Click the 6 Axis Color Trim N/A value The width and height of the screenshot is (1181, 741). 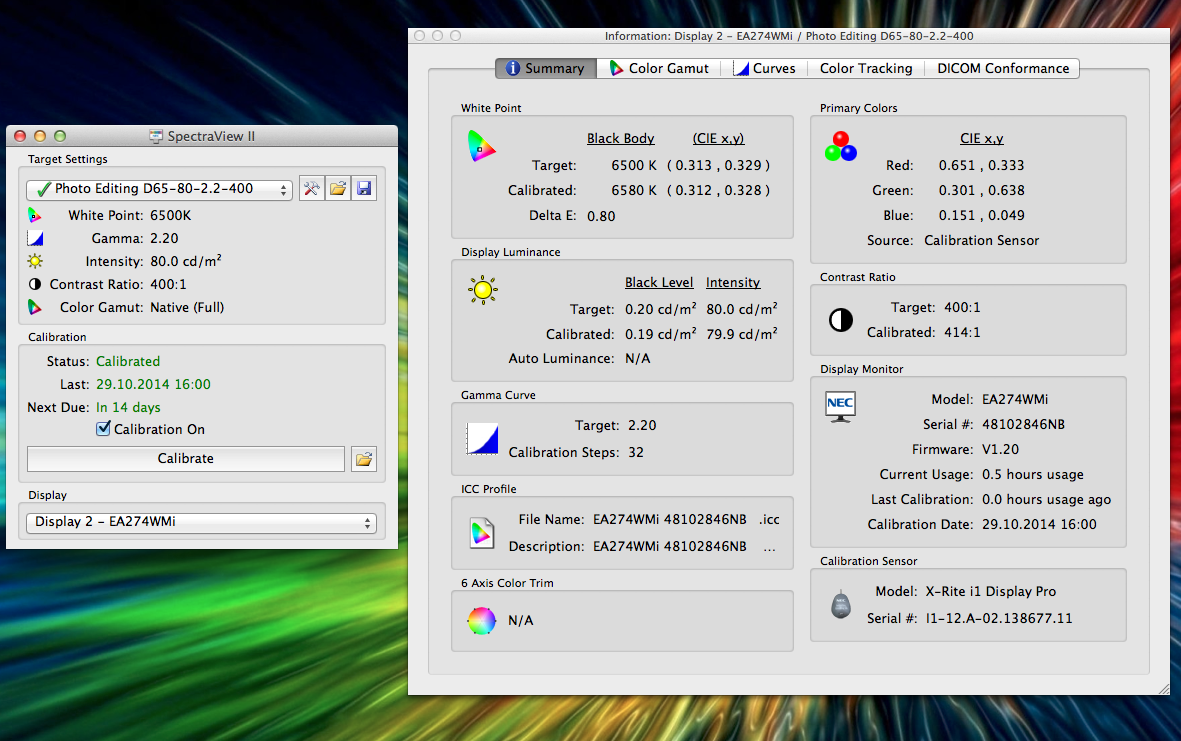point(520,621)
